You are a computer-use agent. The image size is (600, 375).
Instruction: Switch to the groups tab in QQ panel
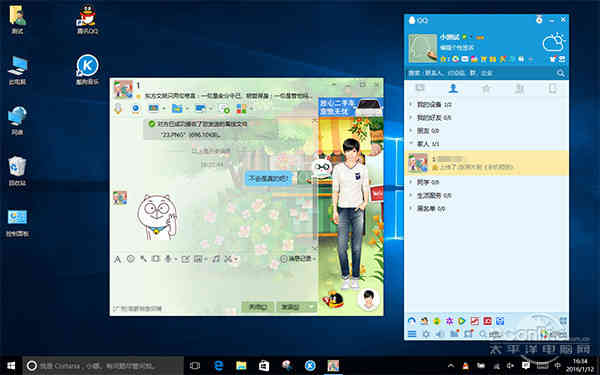[x=519, y=88]
